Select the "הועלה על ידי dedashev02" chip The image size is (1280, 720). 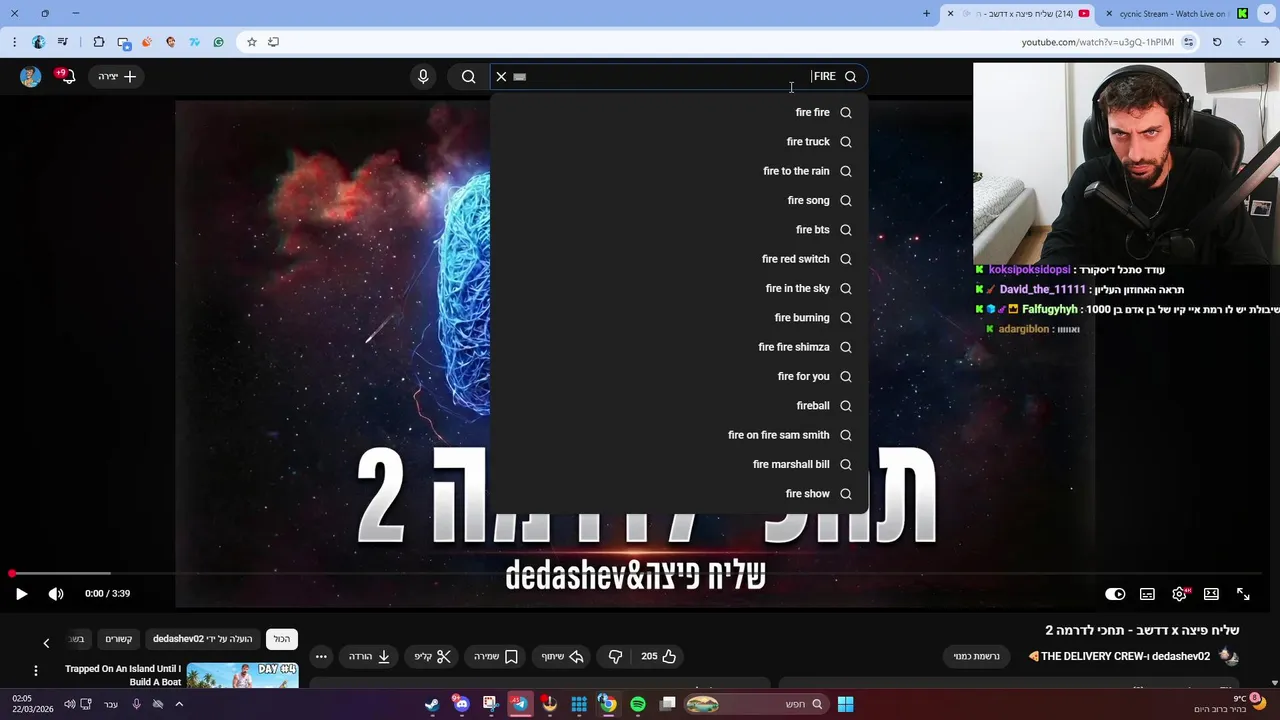pos(203,639)
